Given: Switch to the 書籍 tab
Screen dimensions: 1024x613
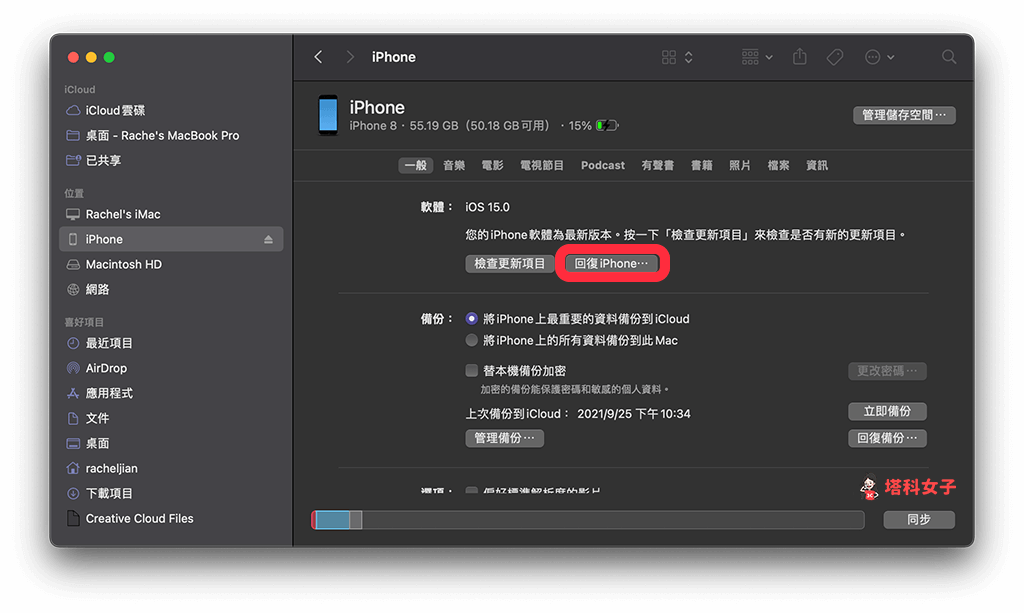Looking at the screenshot, I should click(x=702, y=166).
